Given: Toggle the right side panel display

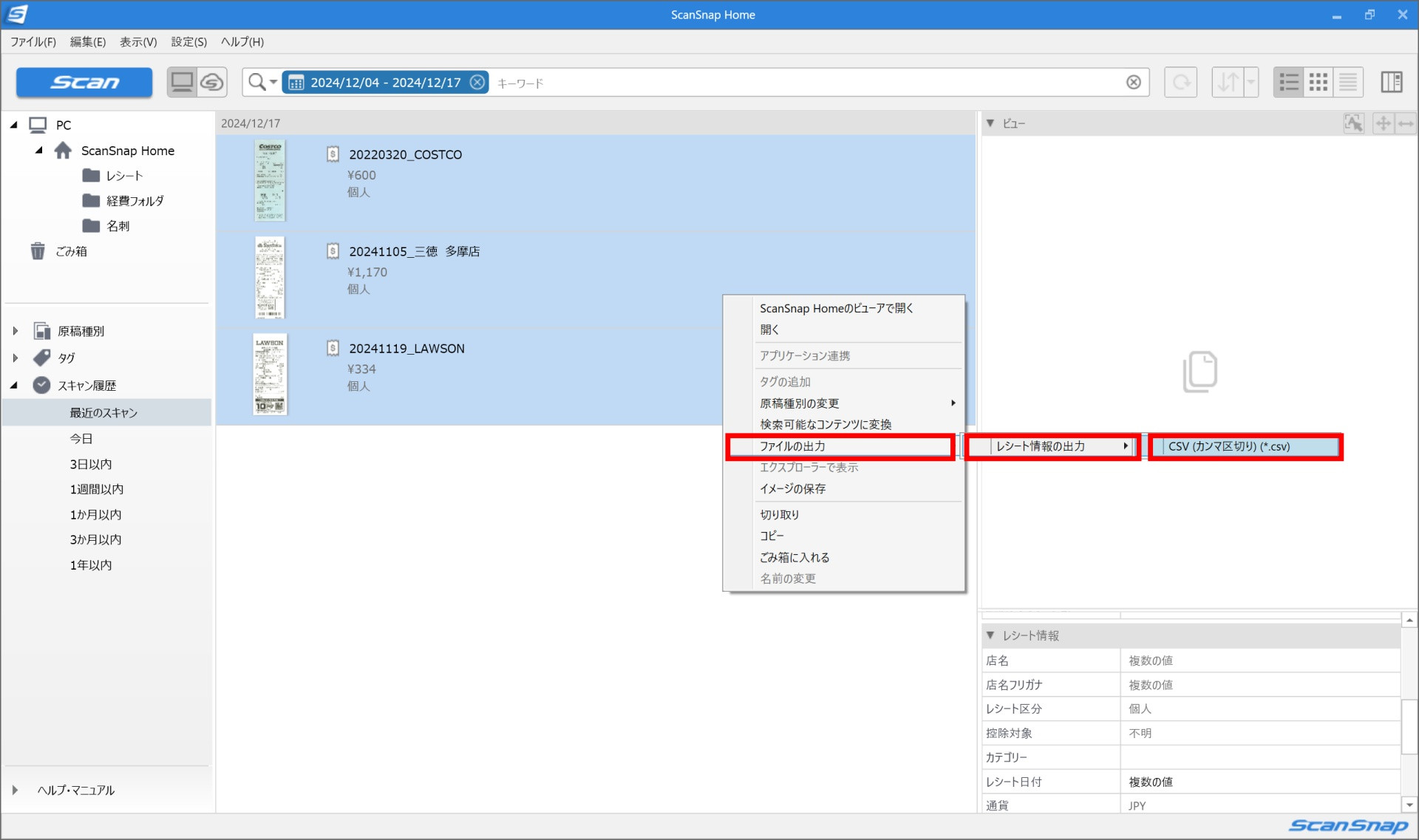Looking at the screenshot, I should (1392, 82).
